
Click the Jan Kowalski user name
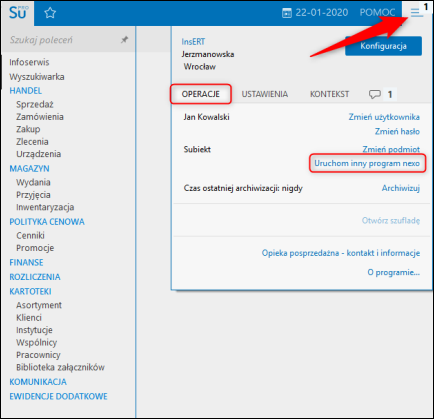[206, 117]
